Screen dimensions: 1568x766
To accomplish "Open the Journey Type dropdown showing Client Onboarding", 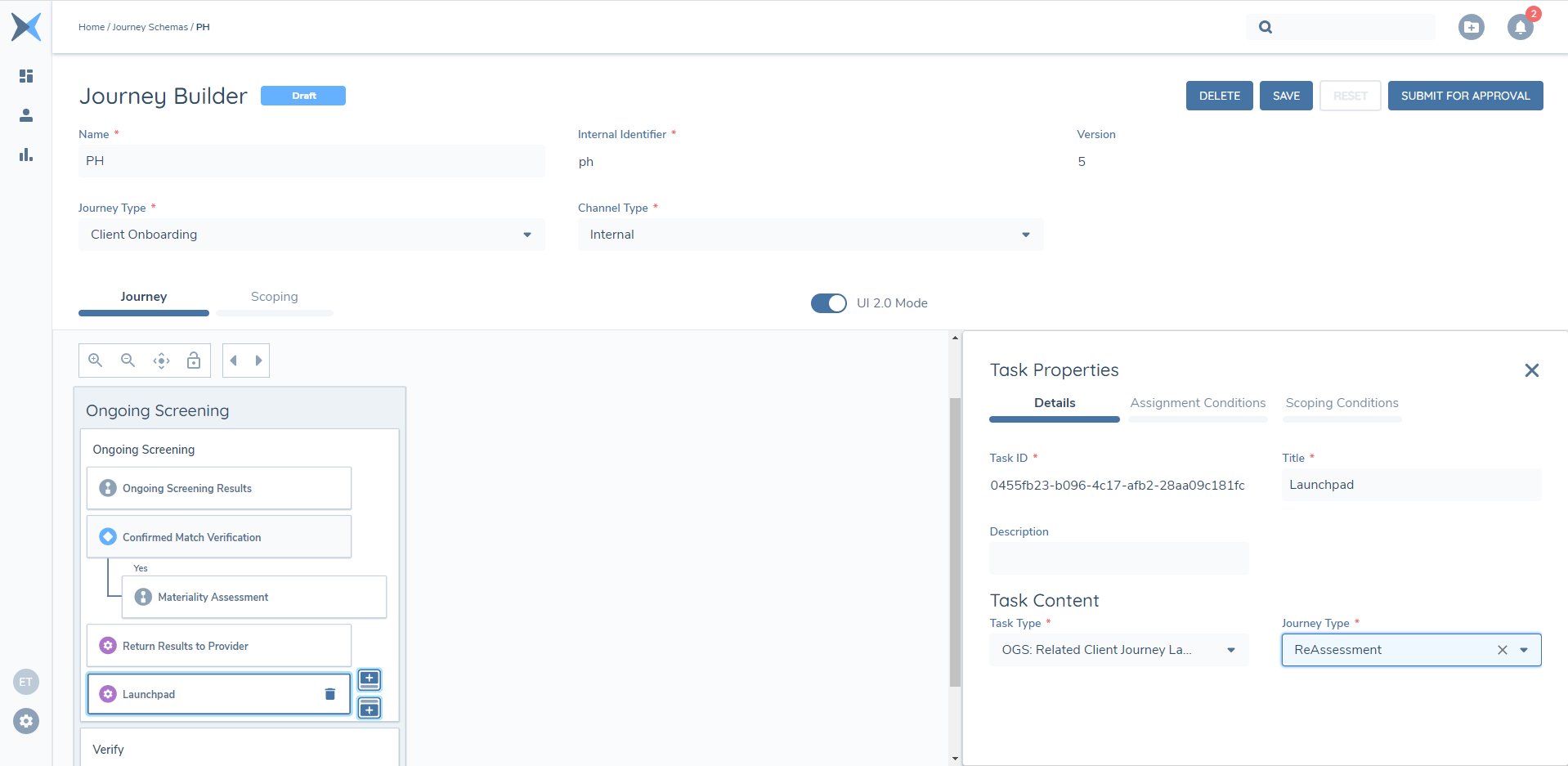I will pos(526,235).
